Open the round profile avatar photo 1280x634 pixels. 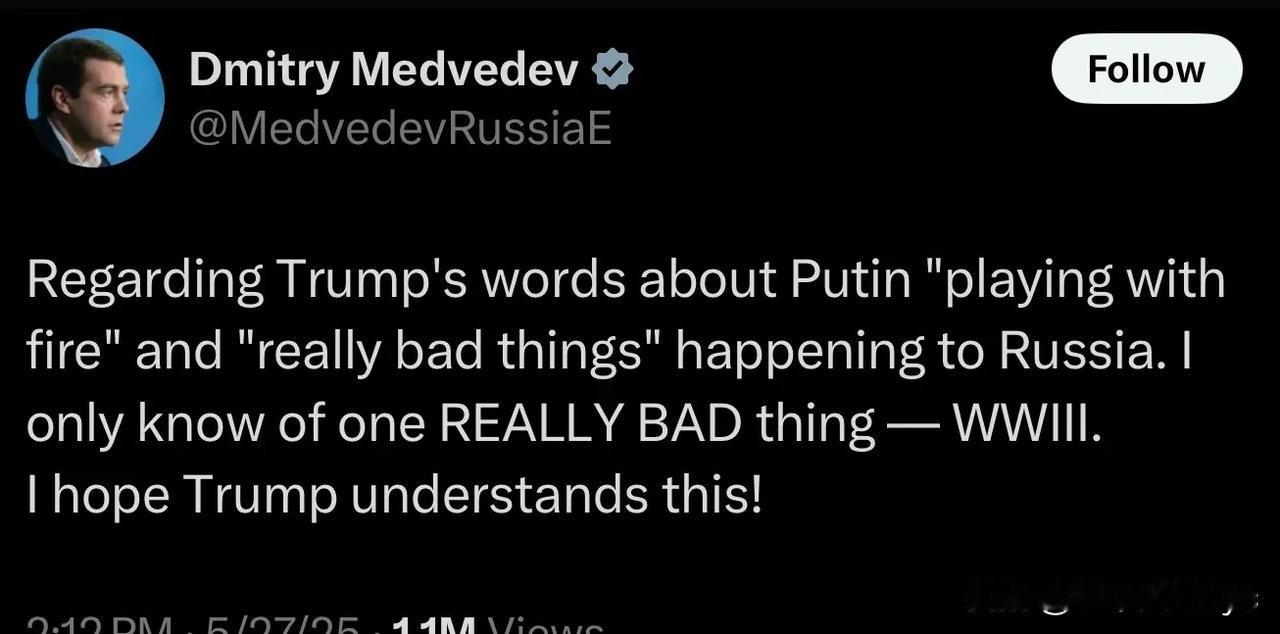(x=95, y=98)
